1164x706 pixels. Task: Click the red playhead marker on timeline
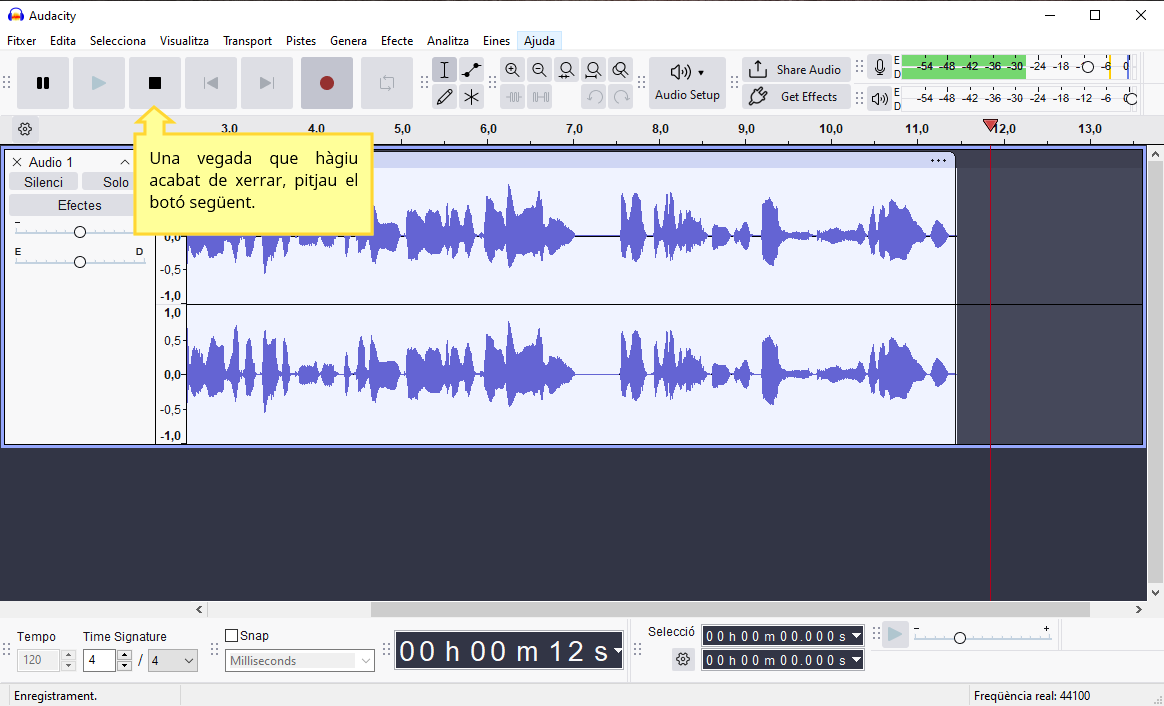pos(990,125)
